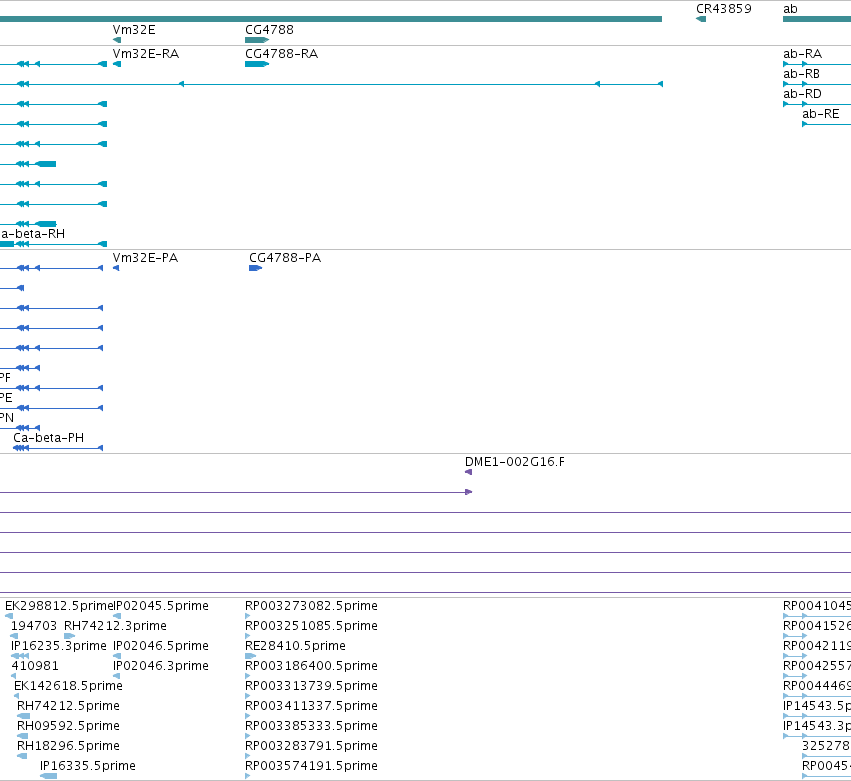
Task: Select the EK298812.5prime EST label
Action: click(59, 606)
